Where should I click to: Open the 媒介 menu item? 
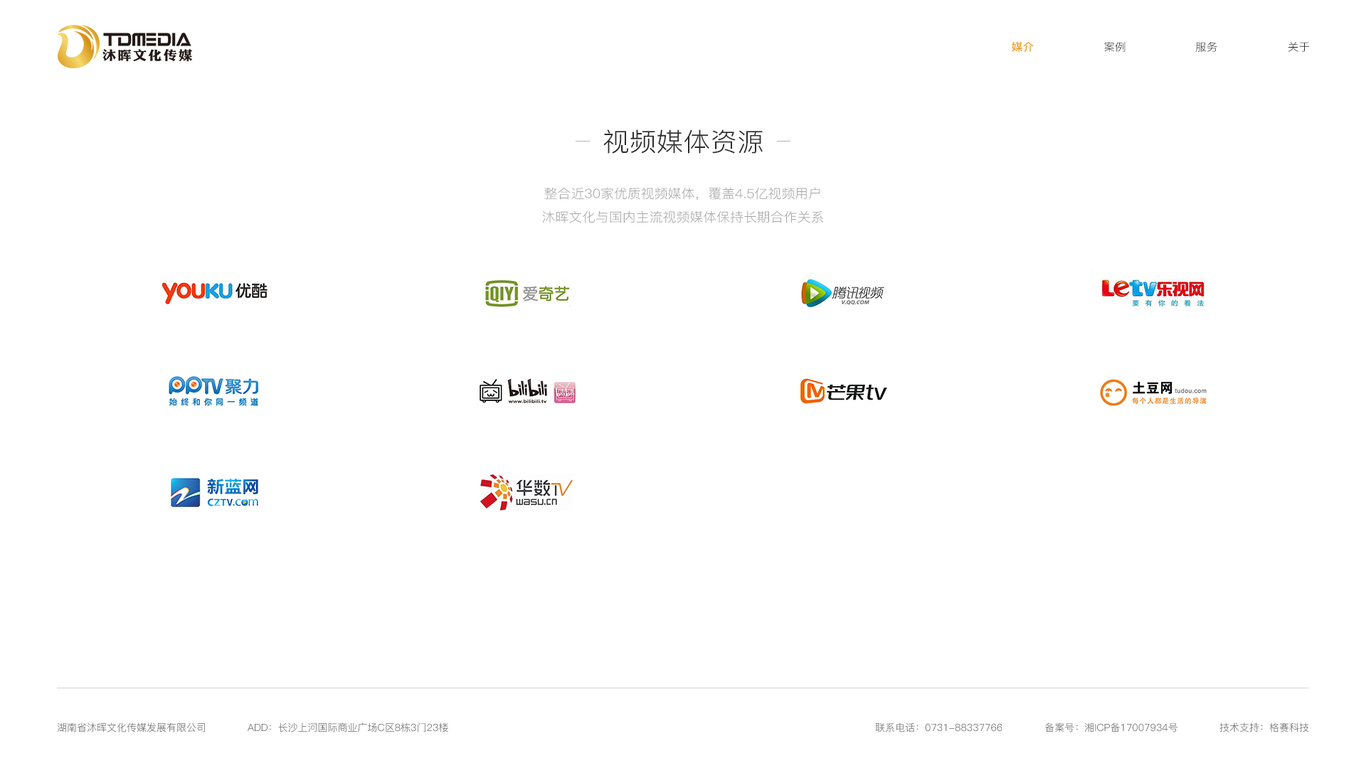coord(1022,47)
